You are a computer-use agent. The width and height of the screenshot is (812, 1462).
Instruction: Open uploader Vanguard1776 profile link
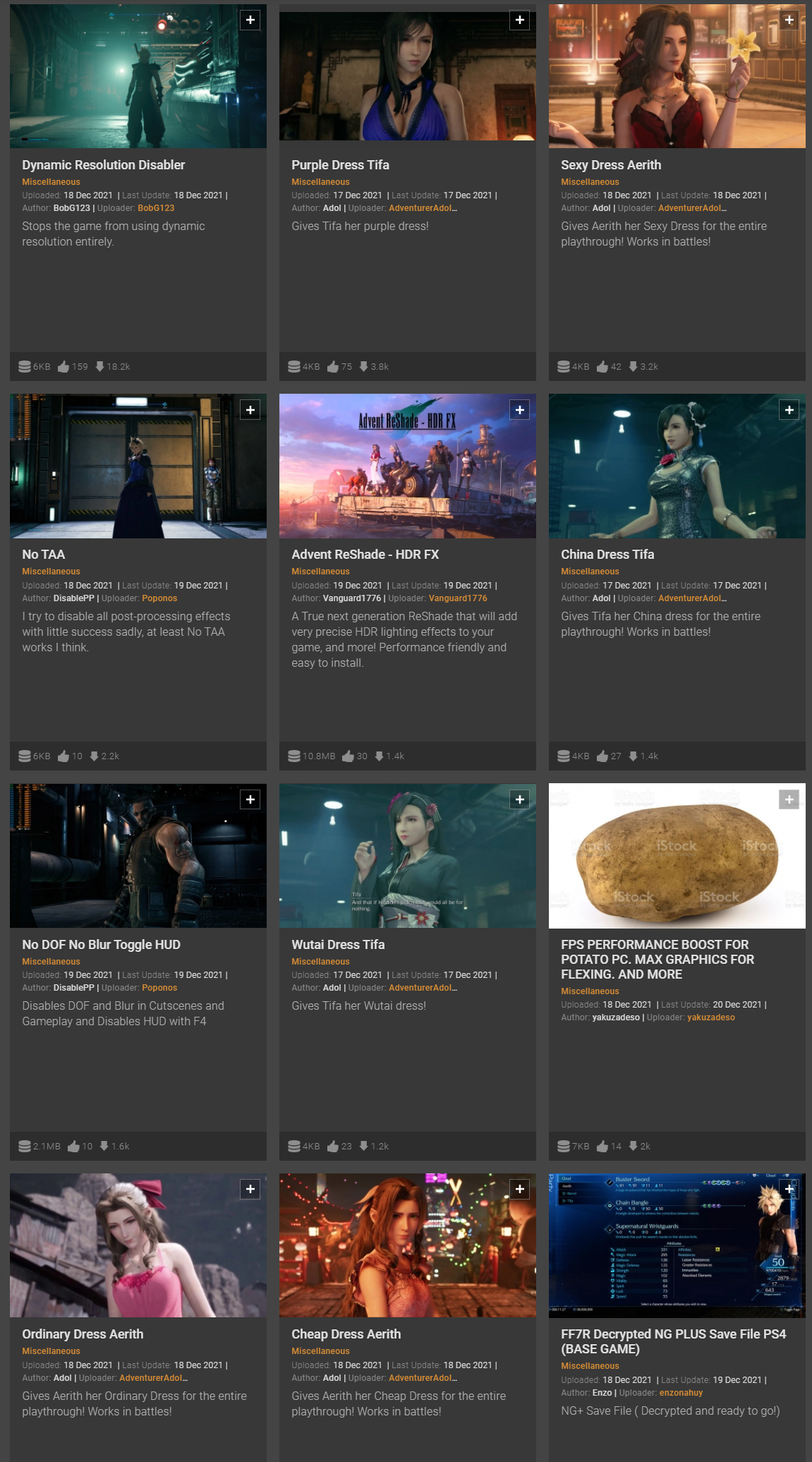(x=458, y=598)
